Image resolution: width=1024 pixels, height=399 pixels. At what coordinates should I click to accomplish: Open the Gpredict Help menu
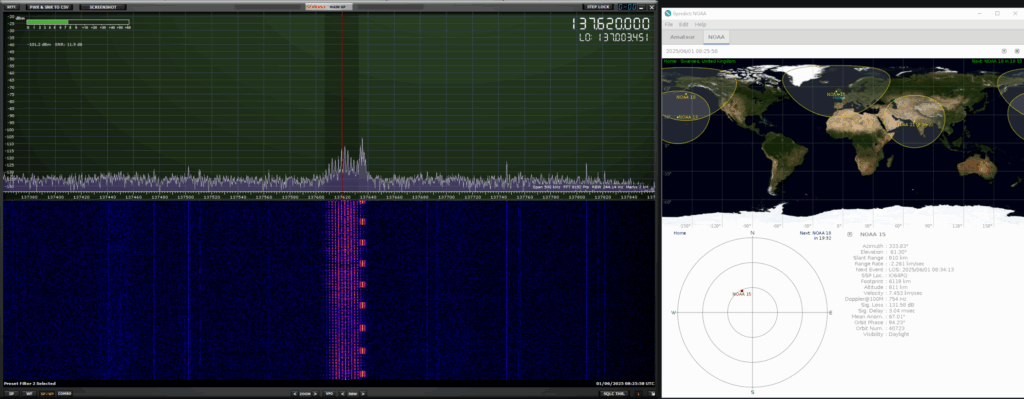click(700, 24)
